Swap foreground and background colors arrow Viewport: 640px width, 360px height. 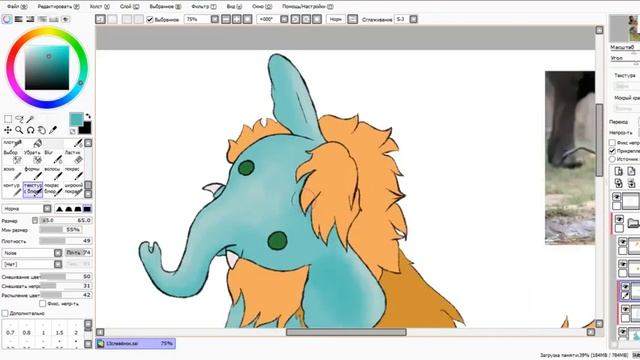click(88, 116)
